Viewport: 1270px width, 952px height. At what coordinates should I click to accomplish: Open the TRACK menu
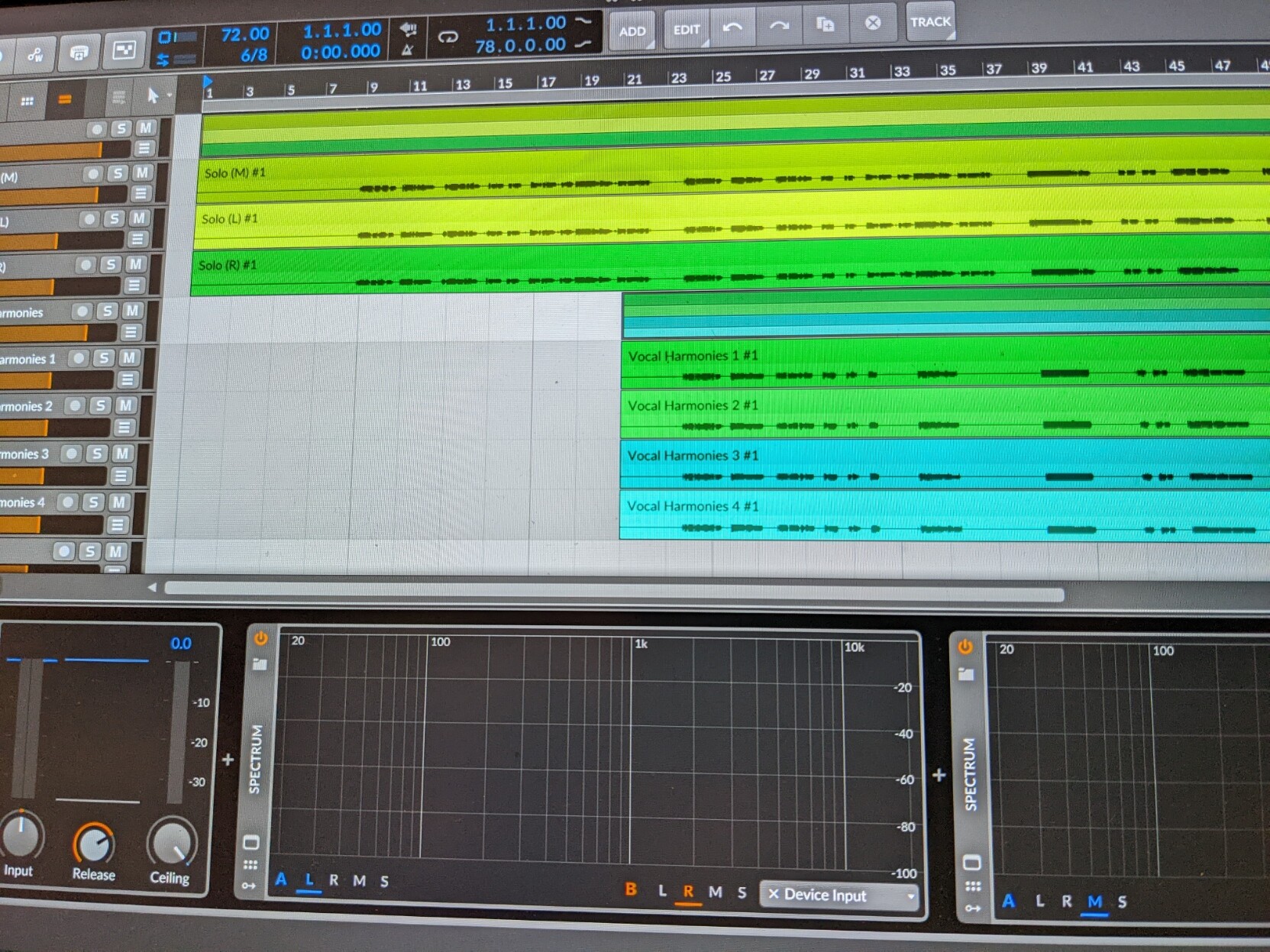930,22
